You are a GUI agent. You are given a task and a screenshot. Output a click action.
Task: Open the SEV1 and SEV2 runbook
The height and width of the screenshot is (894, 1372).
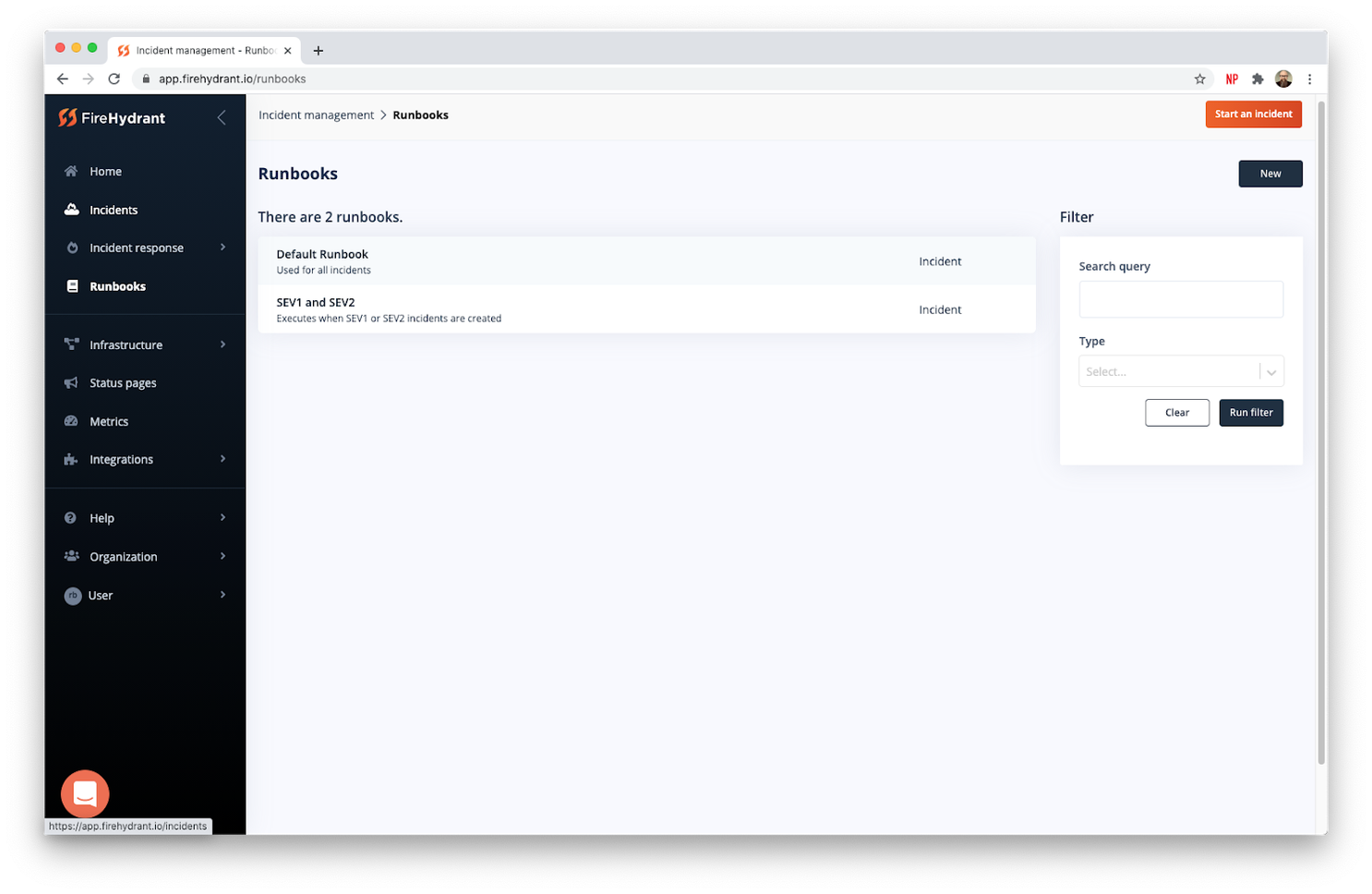pyautogui.click(x=646, y=309)
